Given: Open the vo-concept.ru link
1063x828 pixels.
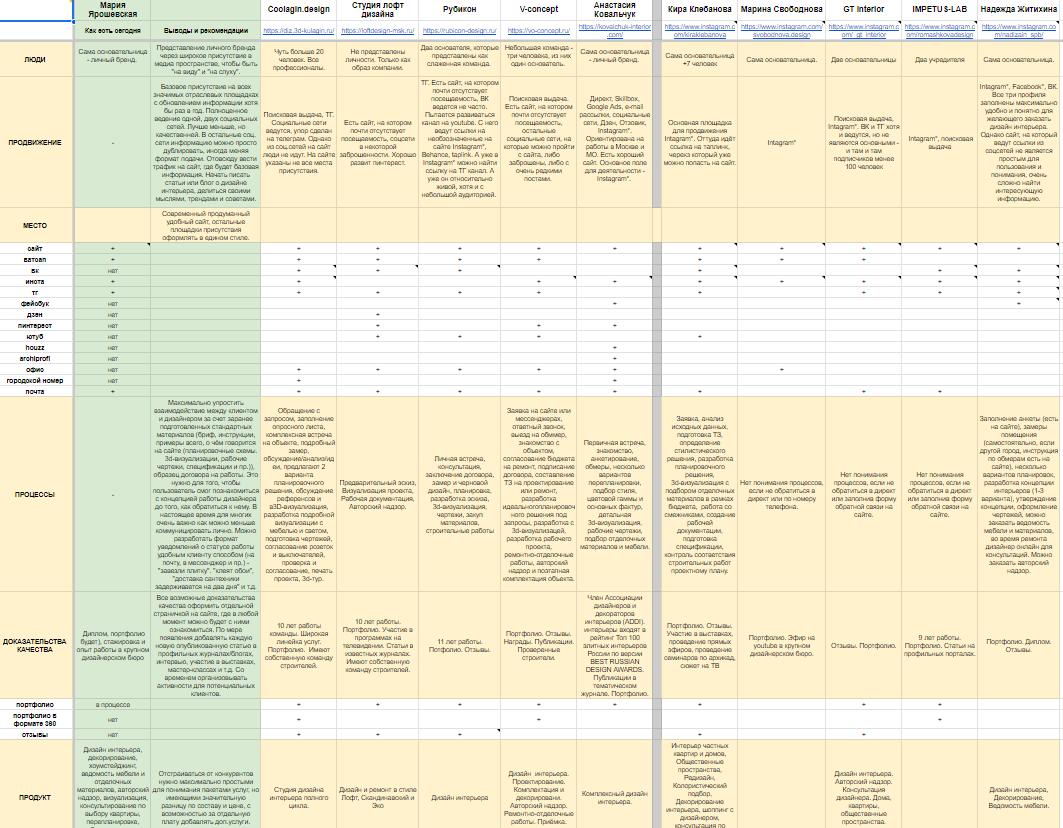Looking at the screenshot, I should 538,31.
